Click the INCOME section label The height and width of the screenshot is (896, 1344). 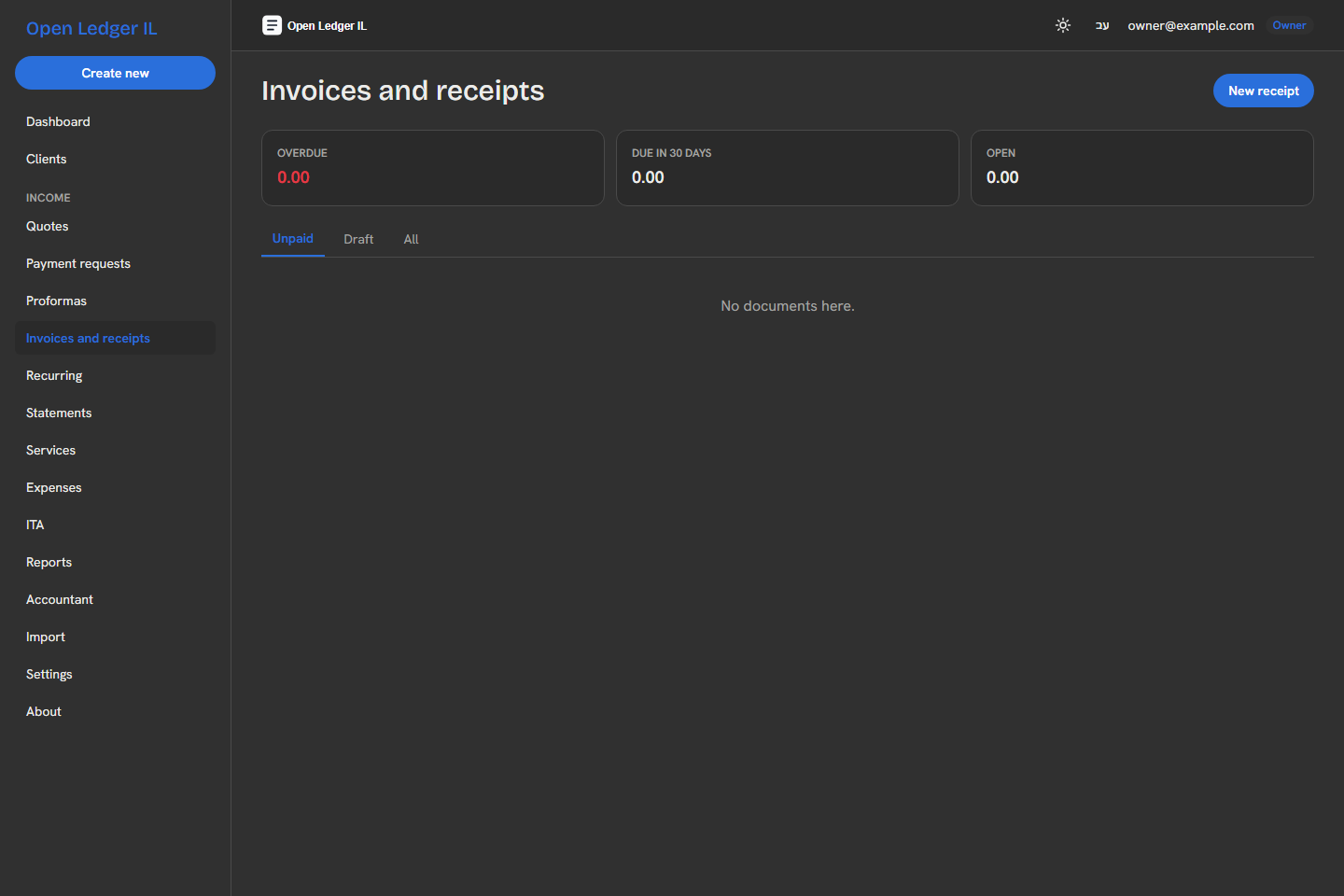pos(49,198)
